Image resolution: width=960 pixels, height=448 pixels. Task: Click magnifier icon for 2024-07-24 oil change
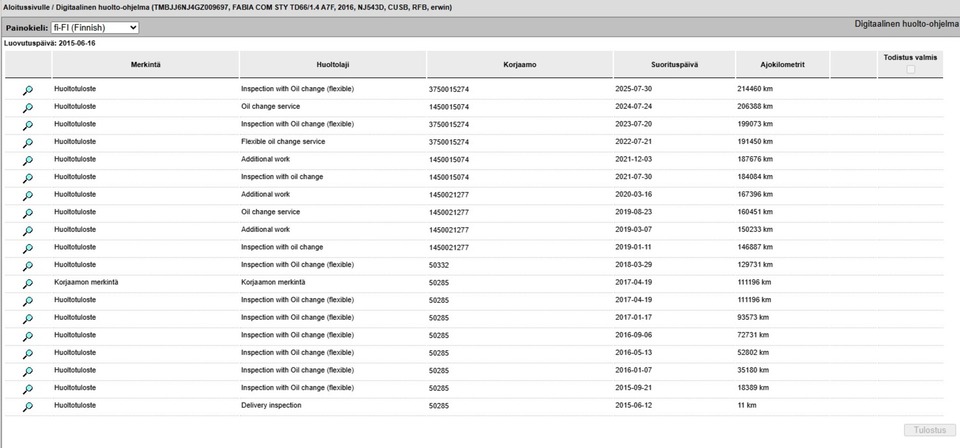click(x=28, y=107)
